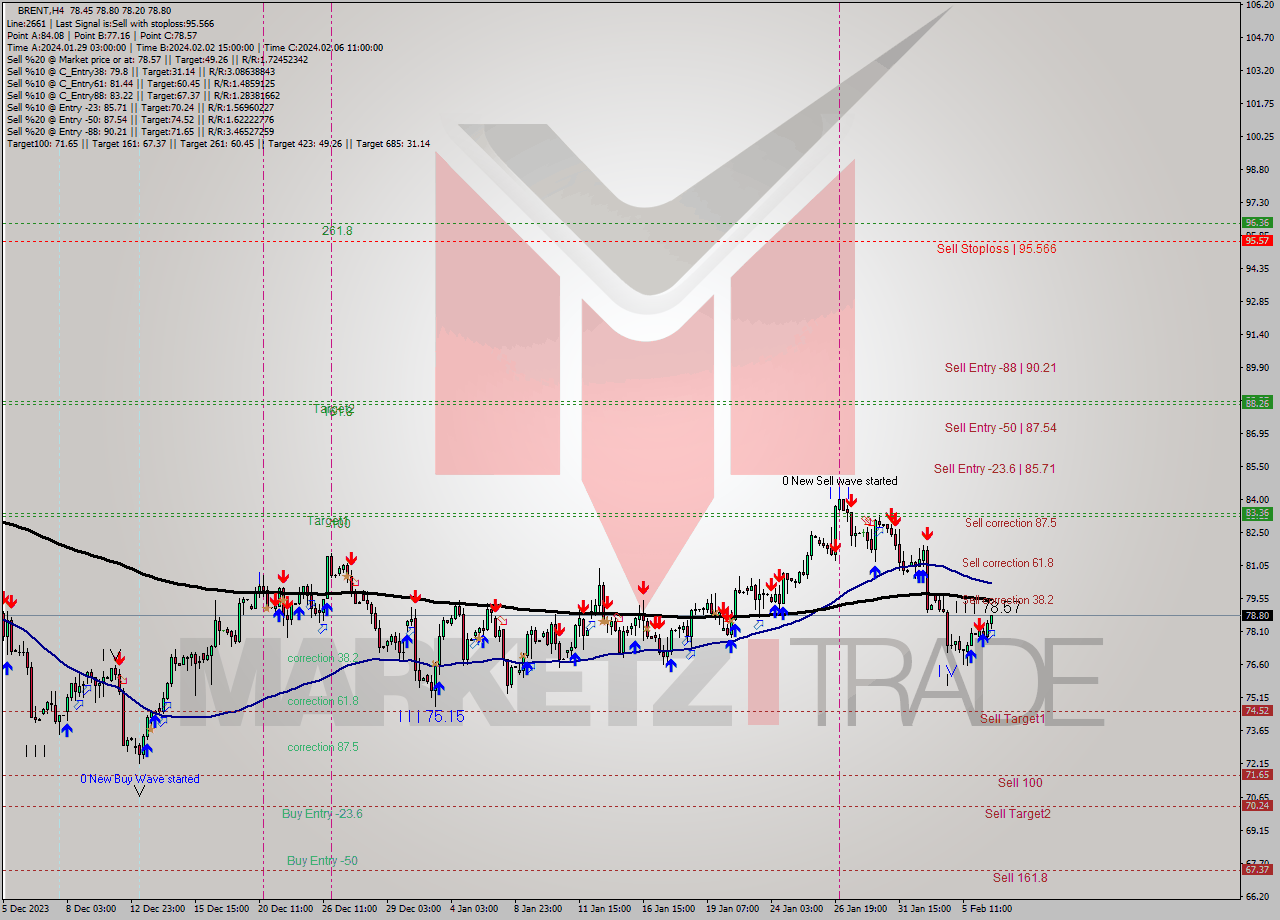1280x920 pixels.
Task: Click the green correction 38.2 label
Action: tap(322, 658)
